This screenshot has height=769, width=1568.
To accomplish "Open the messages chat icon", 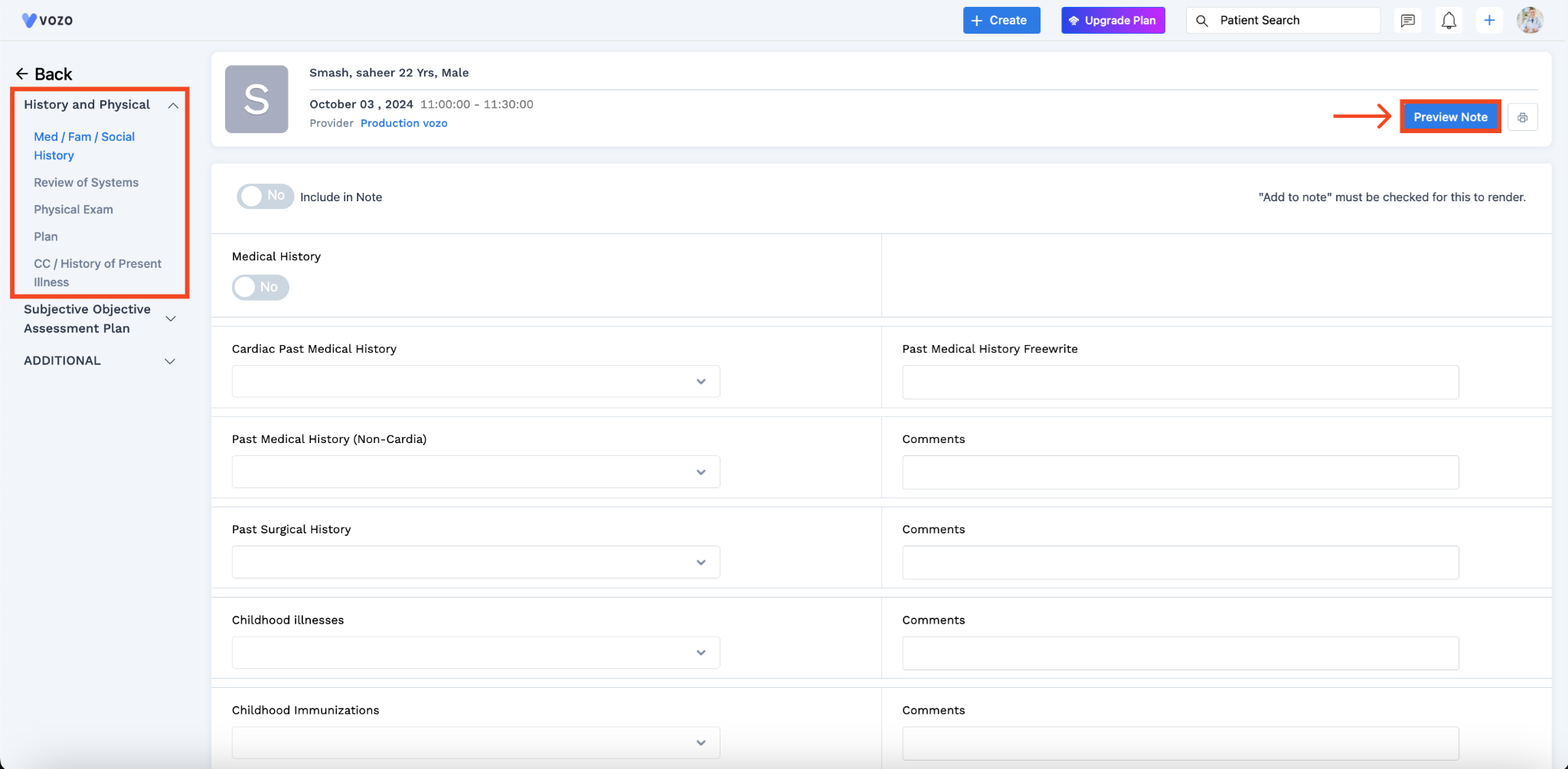I will tap(1407, 21).
